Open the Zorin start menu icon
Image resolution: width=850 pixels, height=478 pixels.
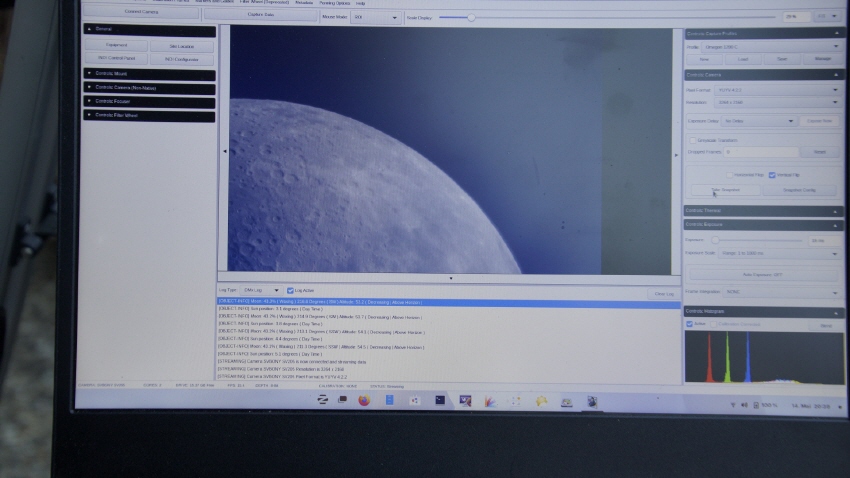pyautogui.click(x=323, y=400)
